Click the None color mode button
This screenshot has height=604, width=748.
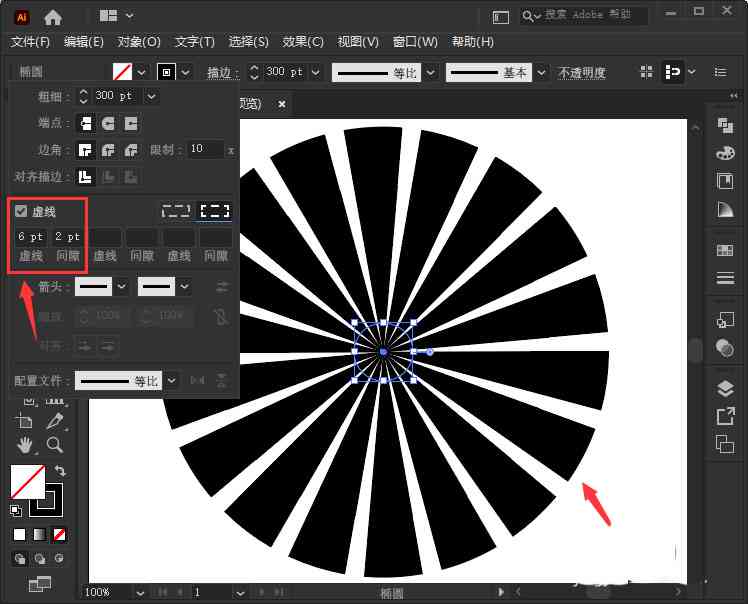click(x=59, y=534)
